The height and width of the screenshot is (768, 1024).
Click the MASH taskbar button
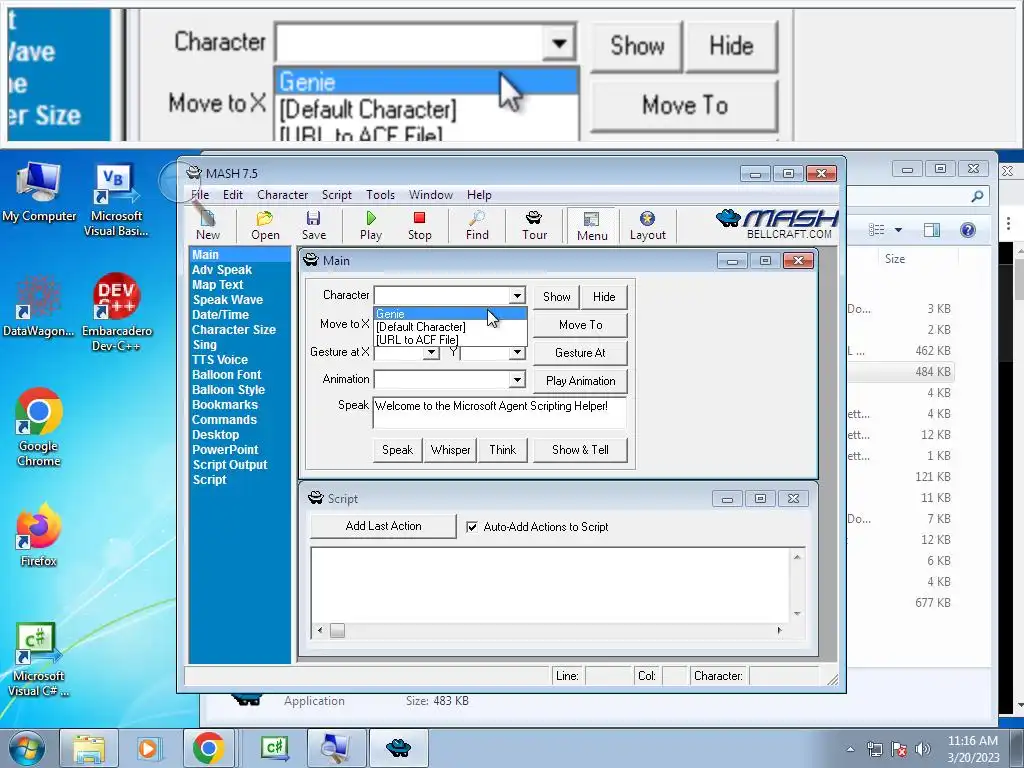pos(398,748)
